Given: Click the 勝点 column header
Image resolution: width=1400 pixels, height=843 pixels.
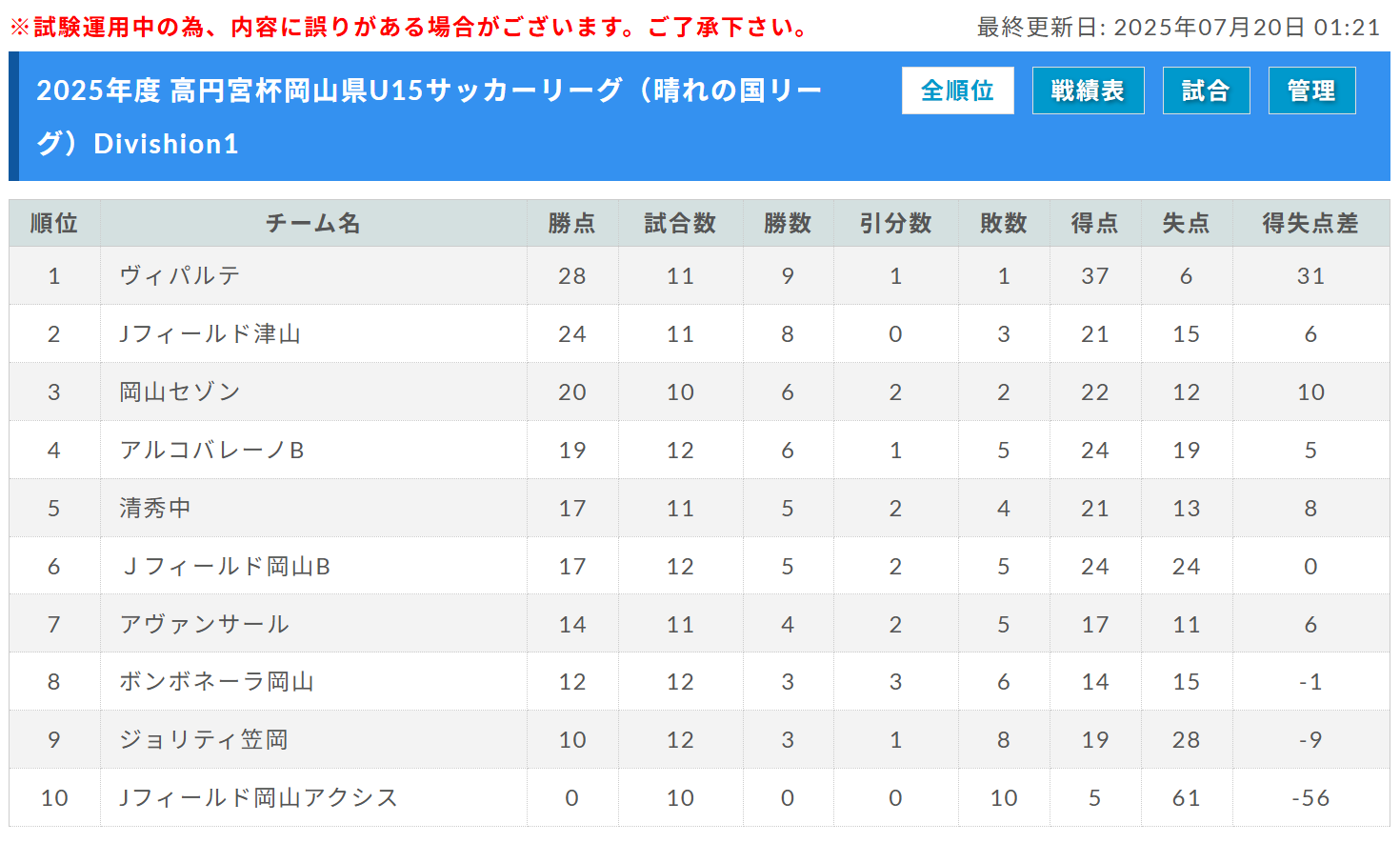Looking at the screenshot, I should coord(572,223).
